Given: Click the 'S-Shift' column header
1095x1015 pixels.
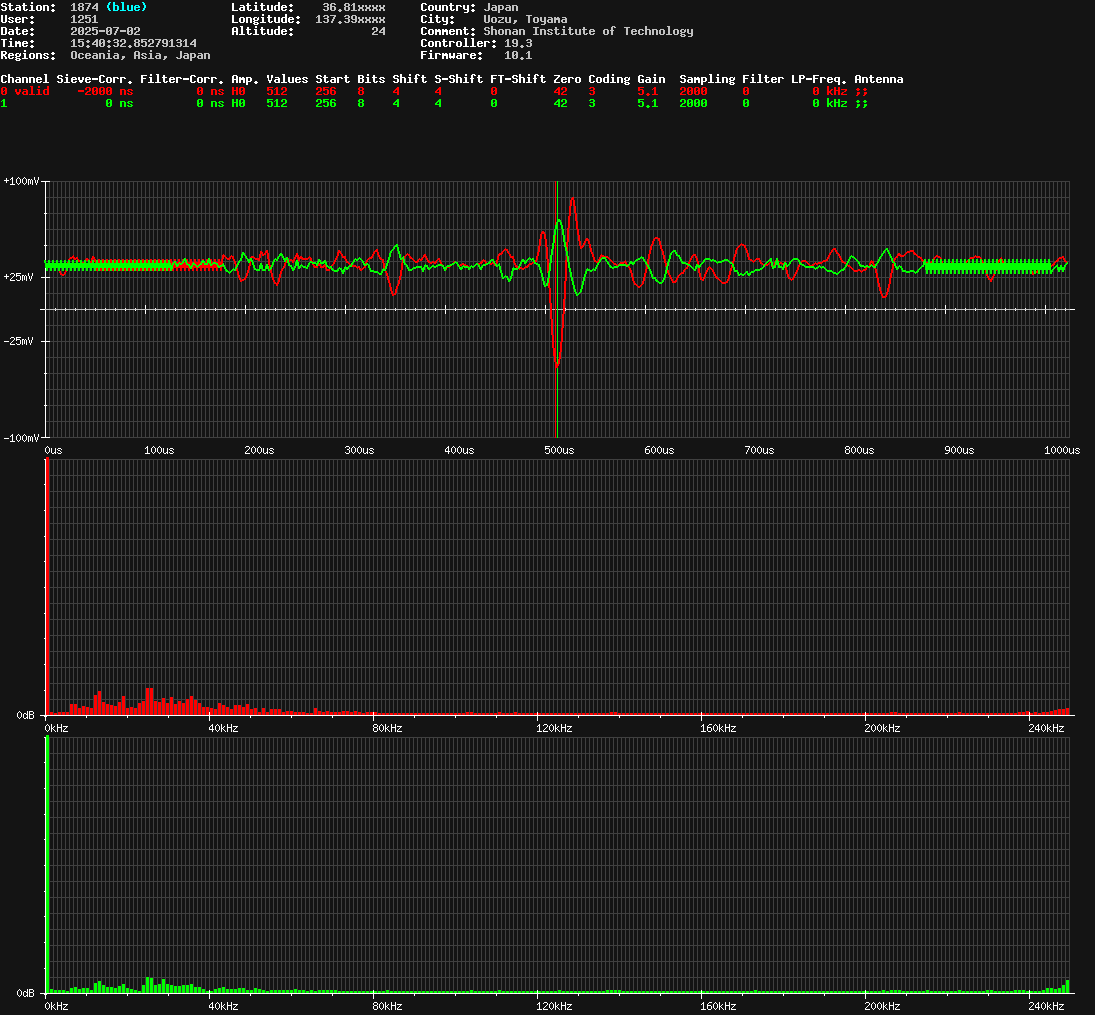Looking at the screenshot, I should coord(458,79).
